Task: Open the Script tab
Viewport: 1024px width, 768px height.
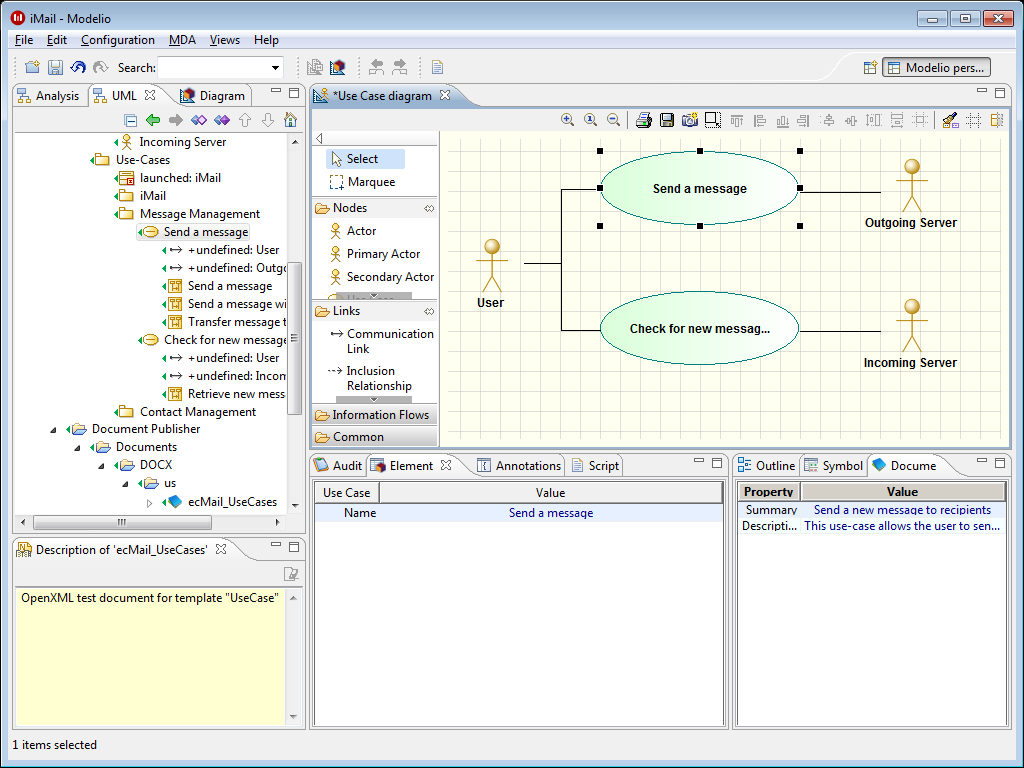Action: point(596,466)
